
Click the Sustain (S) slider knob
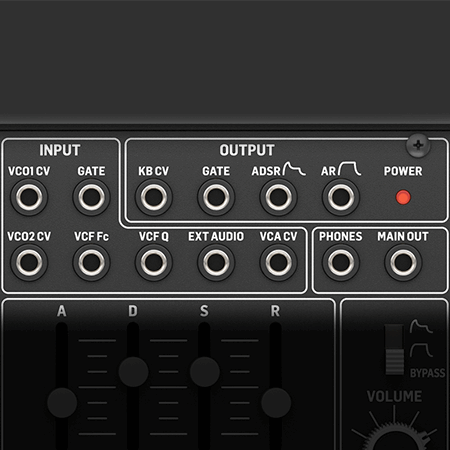[205, 372]
